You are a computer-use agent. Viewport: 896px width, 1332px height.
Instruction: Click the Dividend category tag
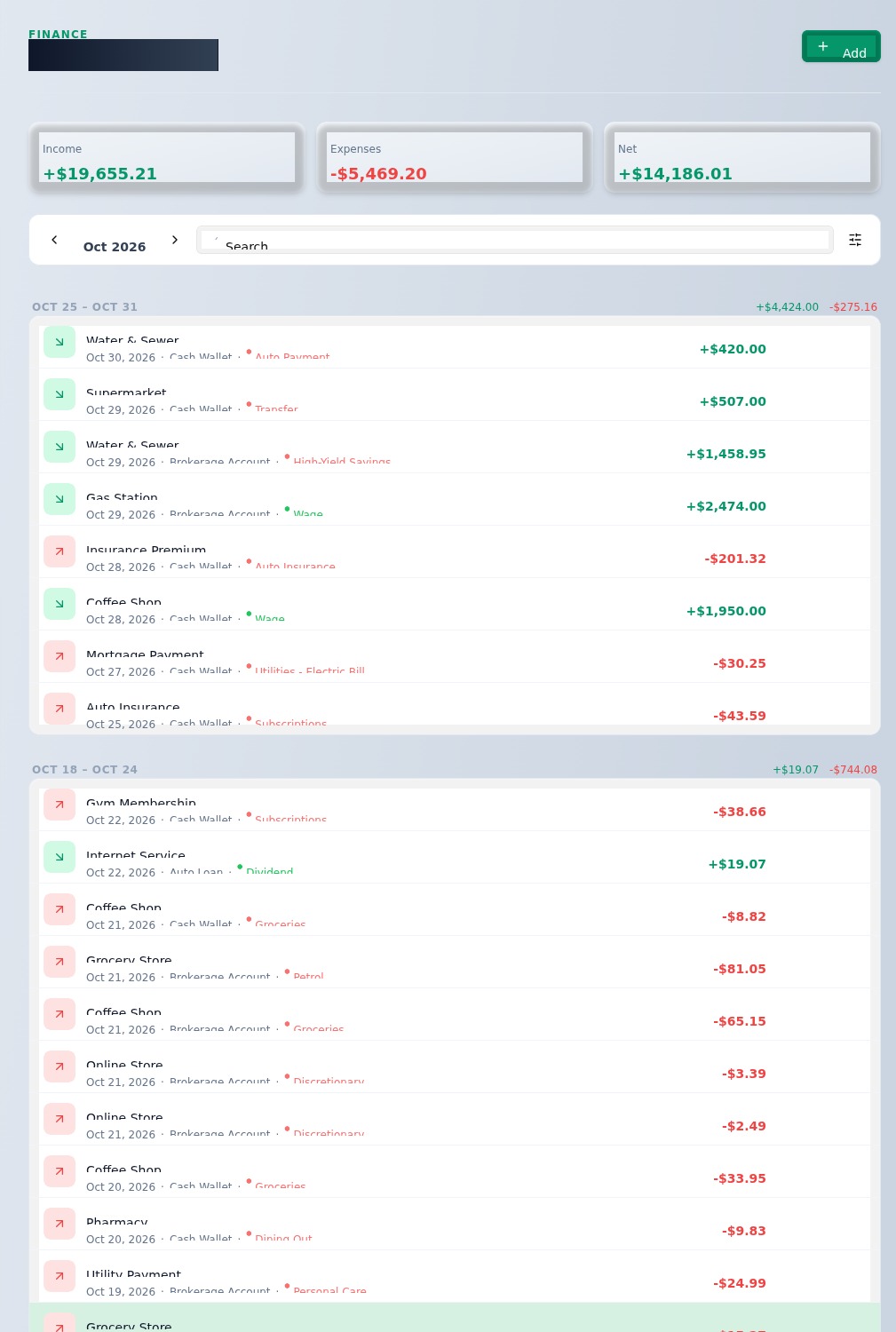tap(269, 871)
